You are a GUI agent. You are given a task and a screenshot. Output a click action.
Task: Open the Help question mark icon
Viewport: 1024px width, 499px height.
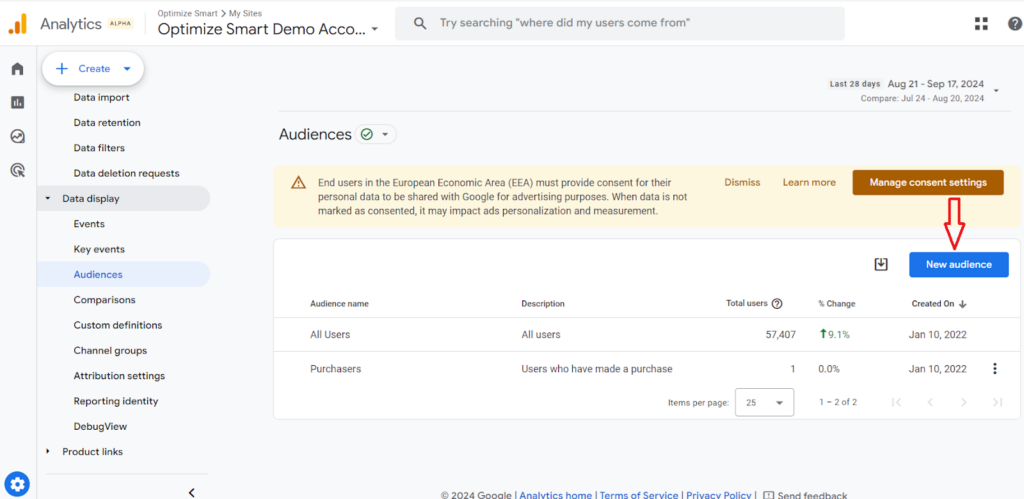coord(1014,24)
